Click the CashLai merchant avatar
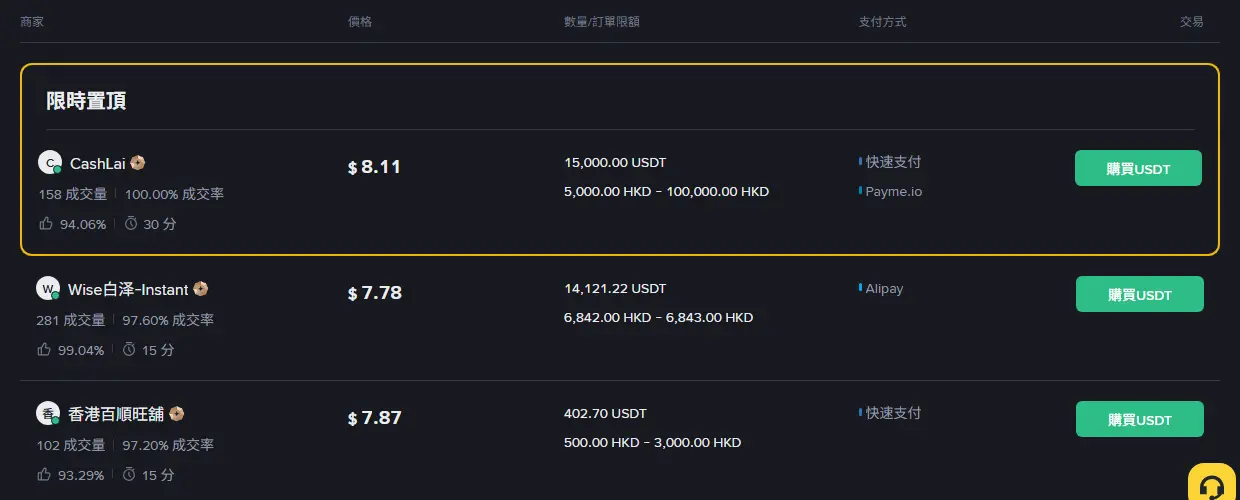The image size is (1240, 500). pos(50,163)
